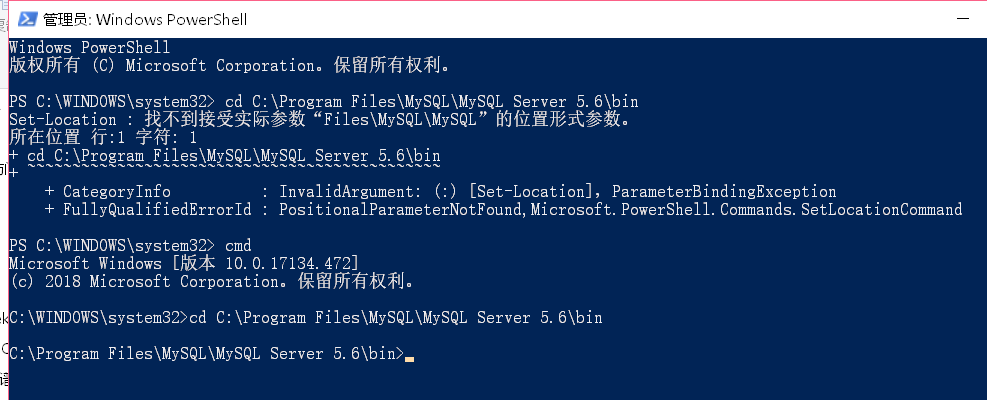Click the 'cmd' command after the PS prompt
The width and height of the screenshot is (987, 400).
pos(238,246)
